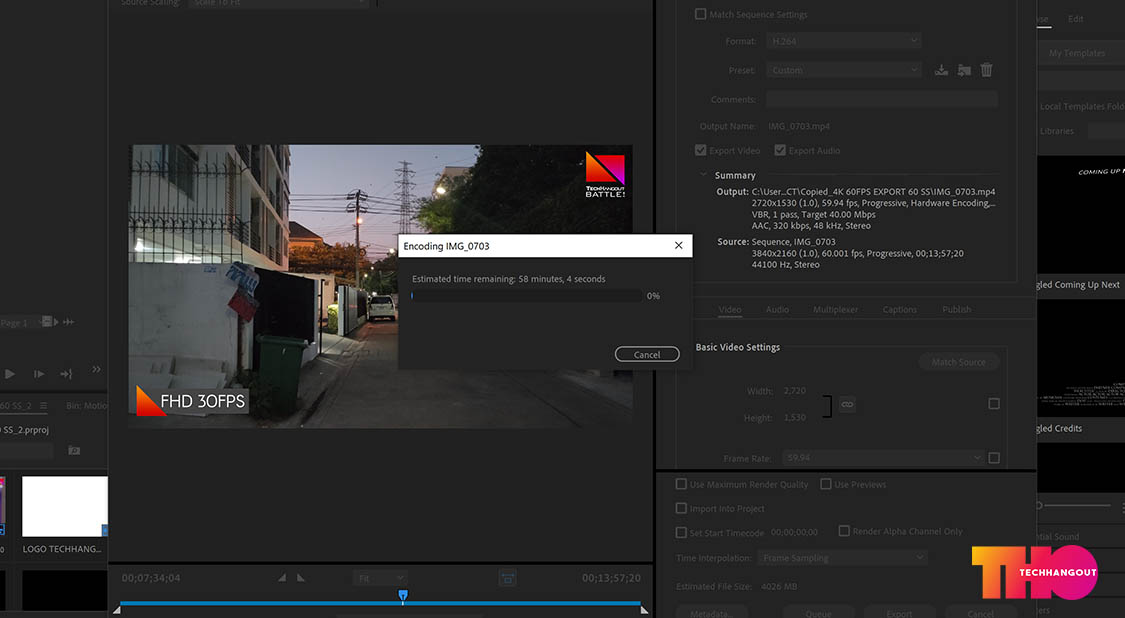The image size is (1125, 618).
Task: Enable the Set Start Timecode checkbox
Action: [x=681, y=532]
